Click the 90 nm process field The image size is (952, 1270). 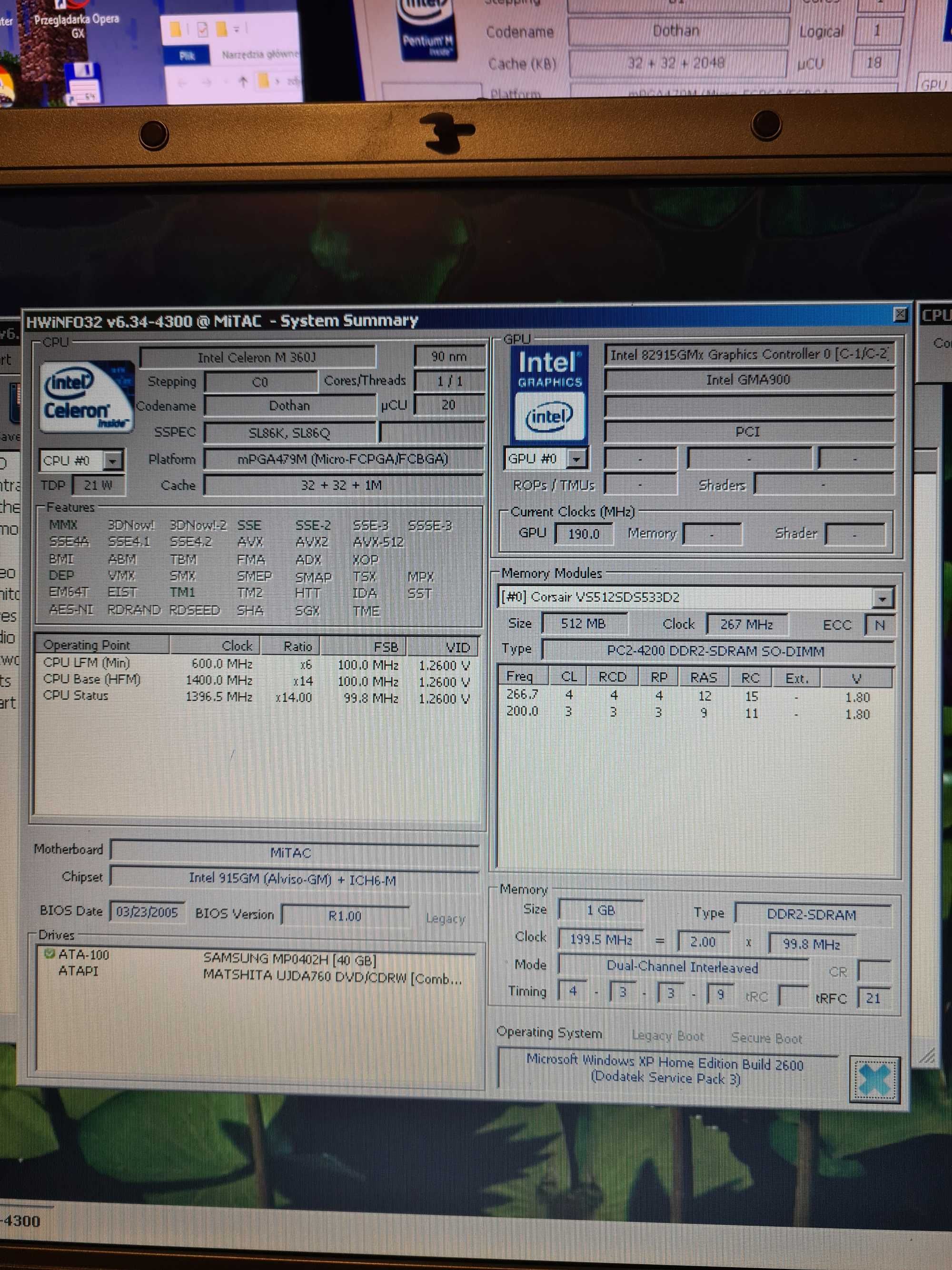[449, 357]
